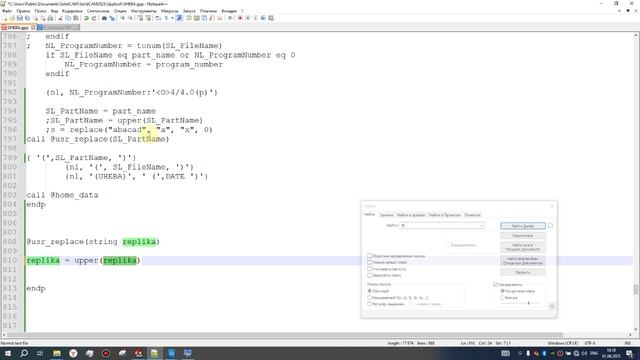640x360 pixels.
Task: Open the Плагины menu
Action: 208,11
